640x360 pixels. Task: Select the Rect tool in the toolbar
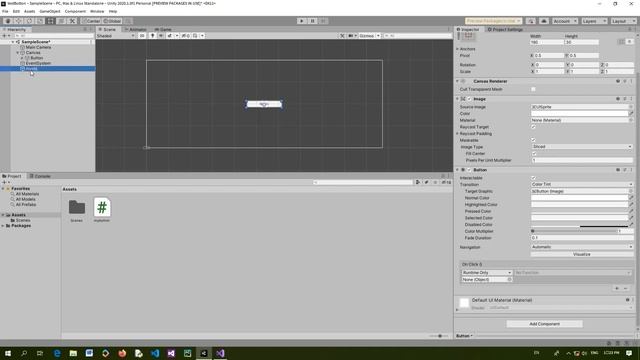point(51,21)
